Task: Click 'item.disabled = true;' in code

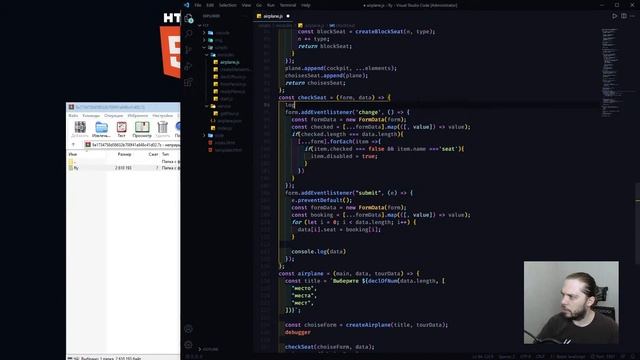Action: [x=344, y=156]
